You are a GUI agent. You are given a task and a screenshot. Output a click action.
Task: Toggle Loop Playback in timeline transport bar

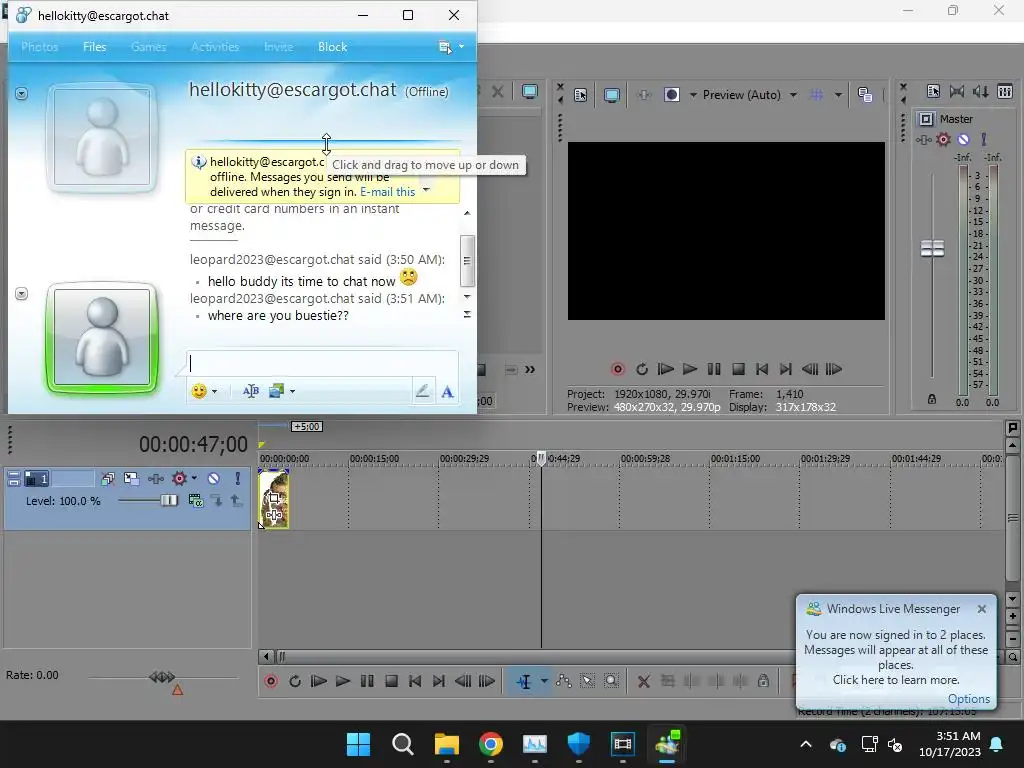(295, 681)
